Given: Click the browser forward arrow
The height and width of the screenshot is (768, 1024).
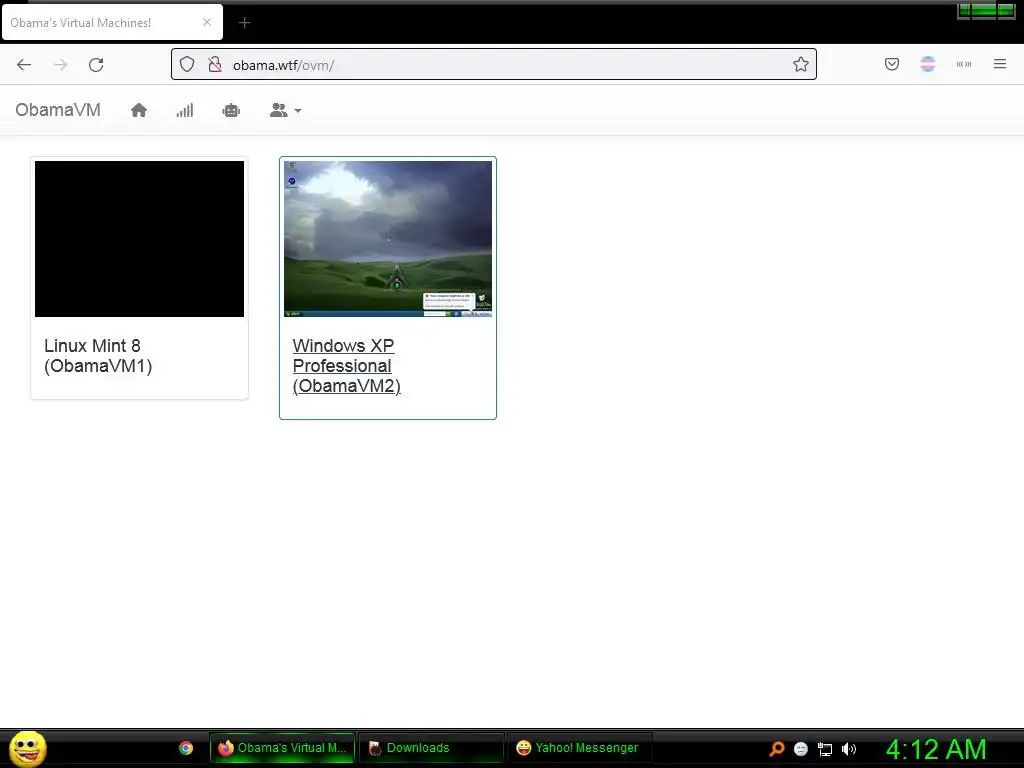Looking at the screenshot, I should tap(60, 65).
